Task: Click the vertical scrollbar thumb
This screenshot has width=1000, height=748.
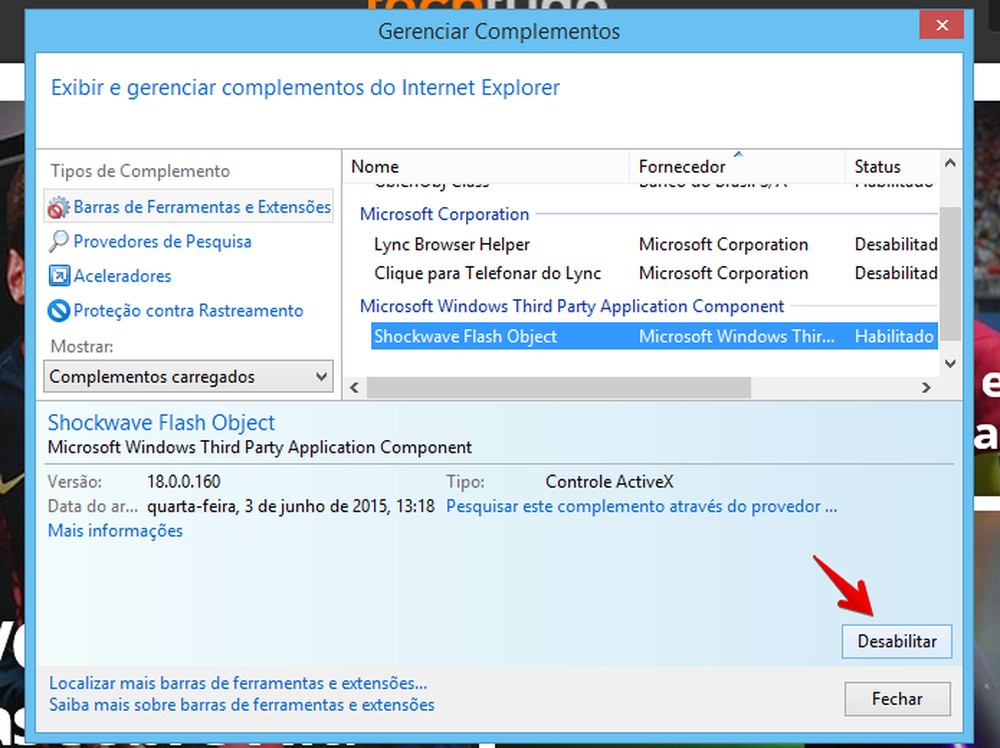Action: click(x=950, y=273)
